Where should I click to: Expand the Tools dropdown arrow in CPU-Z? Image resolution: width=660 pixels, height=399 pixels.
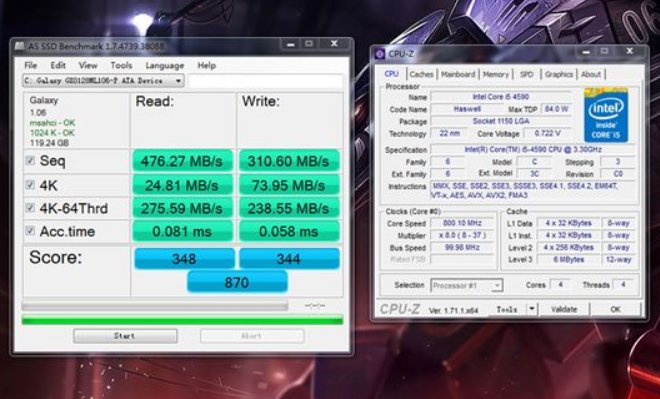click(532, 309)
